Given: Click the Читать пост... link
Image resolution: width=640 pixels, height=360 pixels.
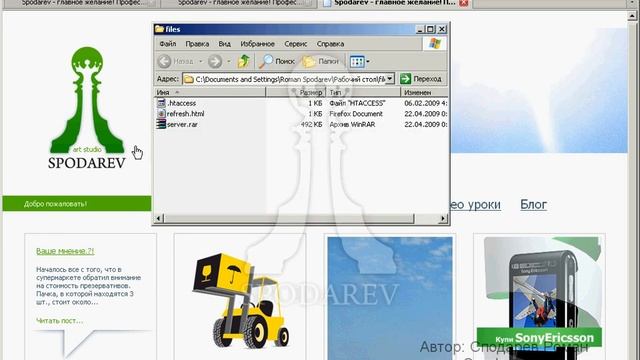Looking at the screenshot, I should 59,320.
